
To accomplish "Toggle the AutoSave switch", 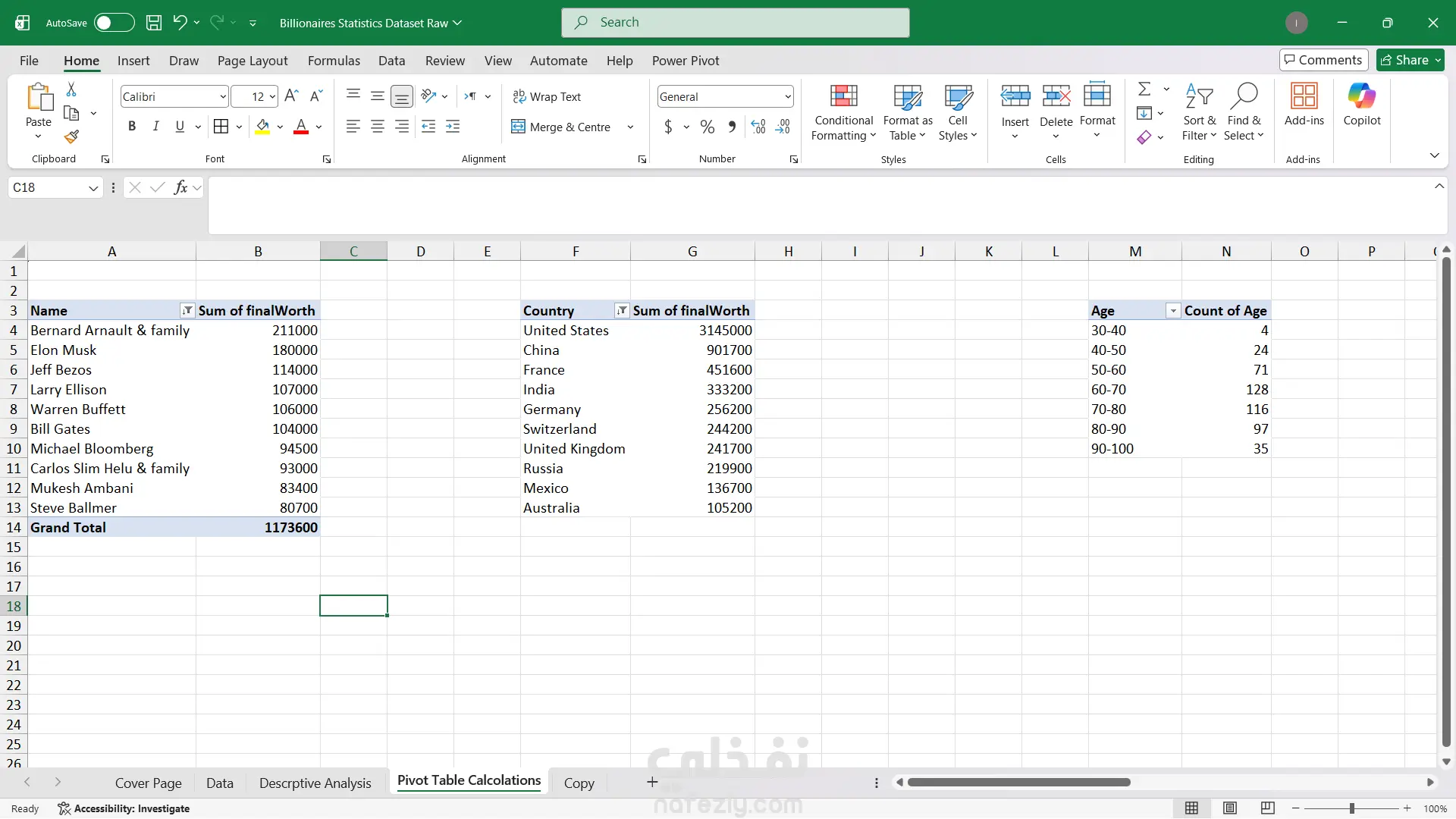I will [114, 23].
